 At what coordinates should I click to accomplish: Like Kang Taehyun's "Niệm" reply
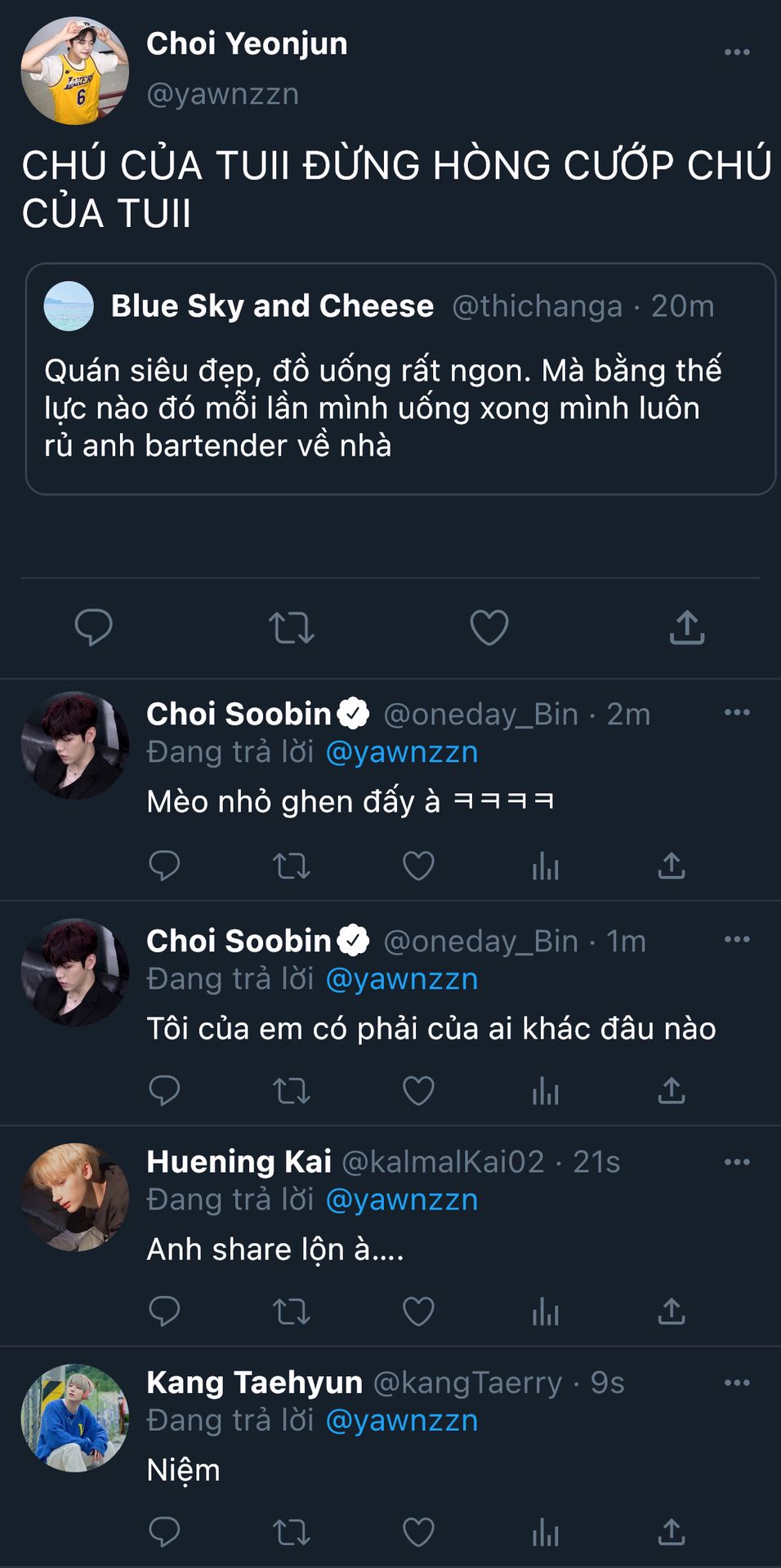click(418, 1532)
